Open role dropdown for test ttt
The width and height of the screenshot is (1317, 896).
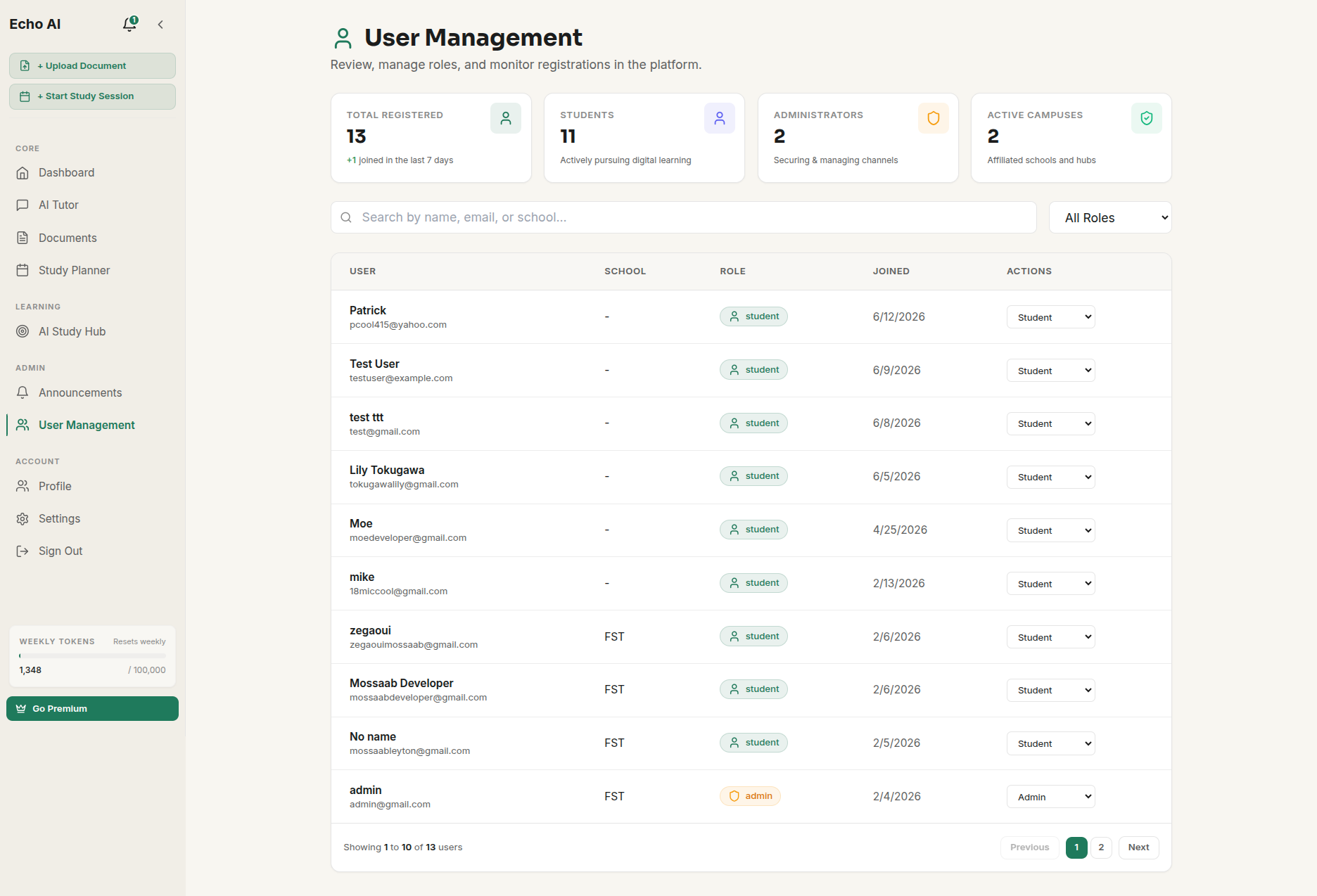(x=1051, y=424)
